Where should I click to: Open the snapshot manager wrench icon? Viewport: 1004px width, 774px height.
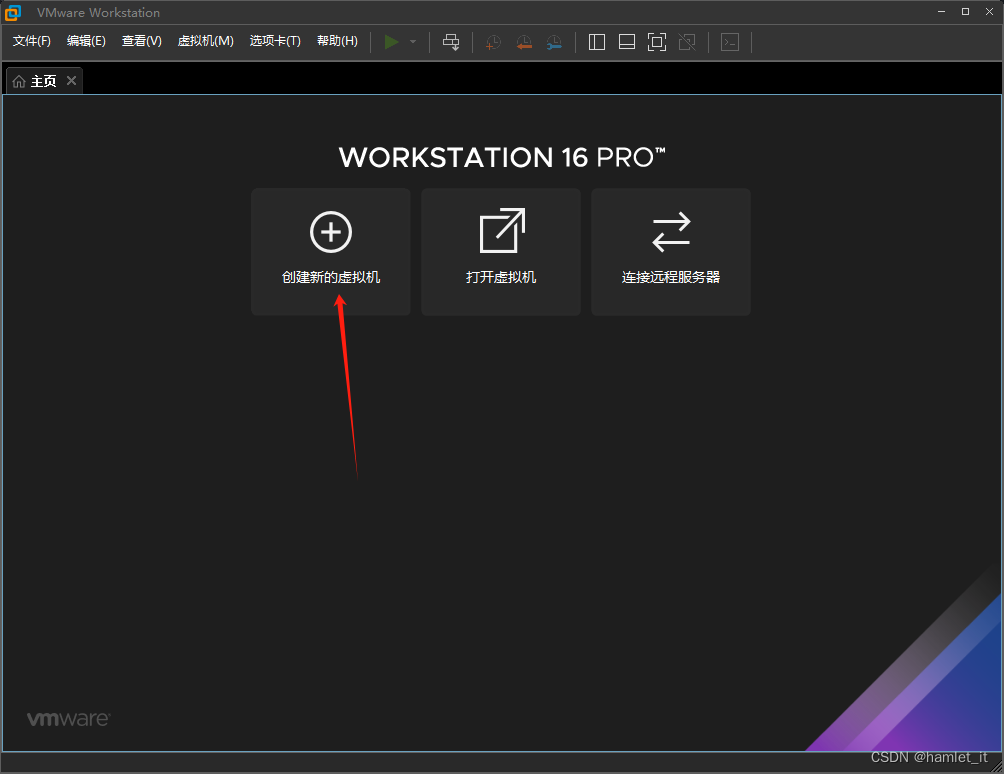(554, 42)
